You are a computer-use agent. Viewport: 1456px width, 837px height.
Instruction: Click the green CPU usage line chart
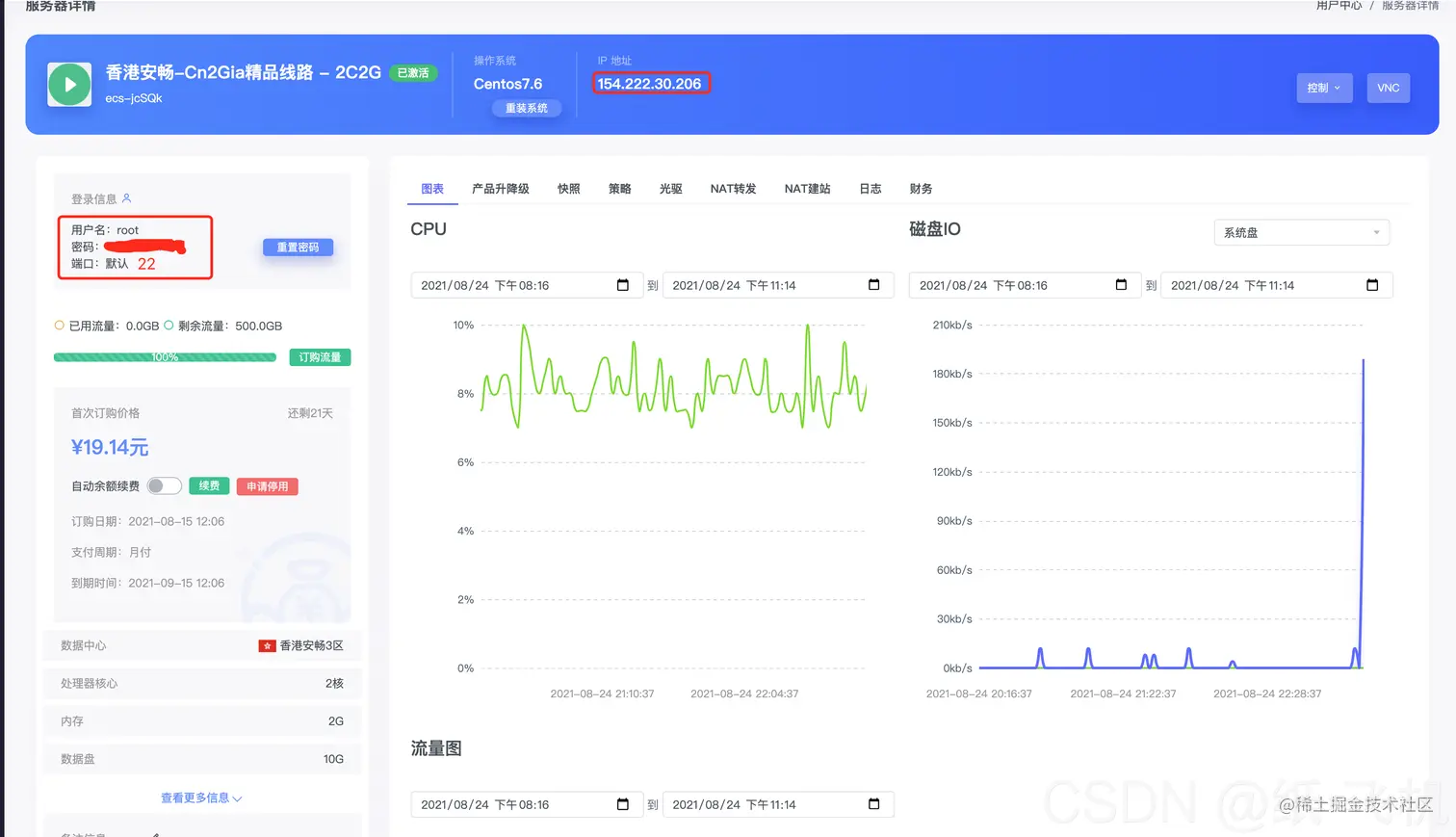[x=674, y=377]
